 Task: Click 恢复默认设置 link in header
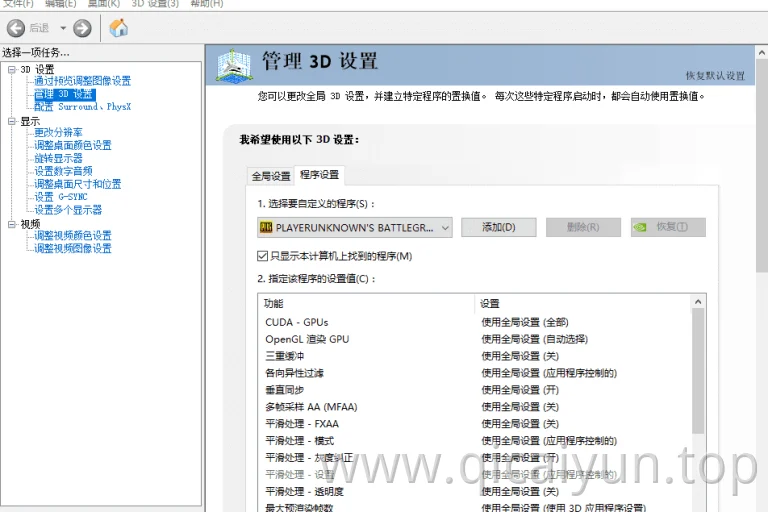click(x=715, y=75)
